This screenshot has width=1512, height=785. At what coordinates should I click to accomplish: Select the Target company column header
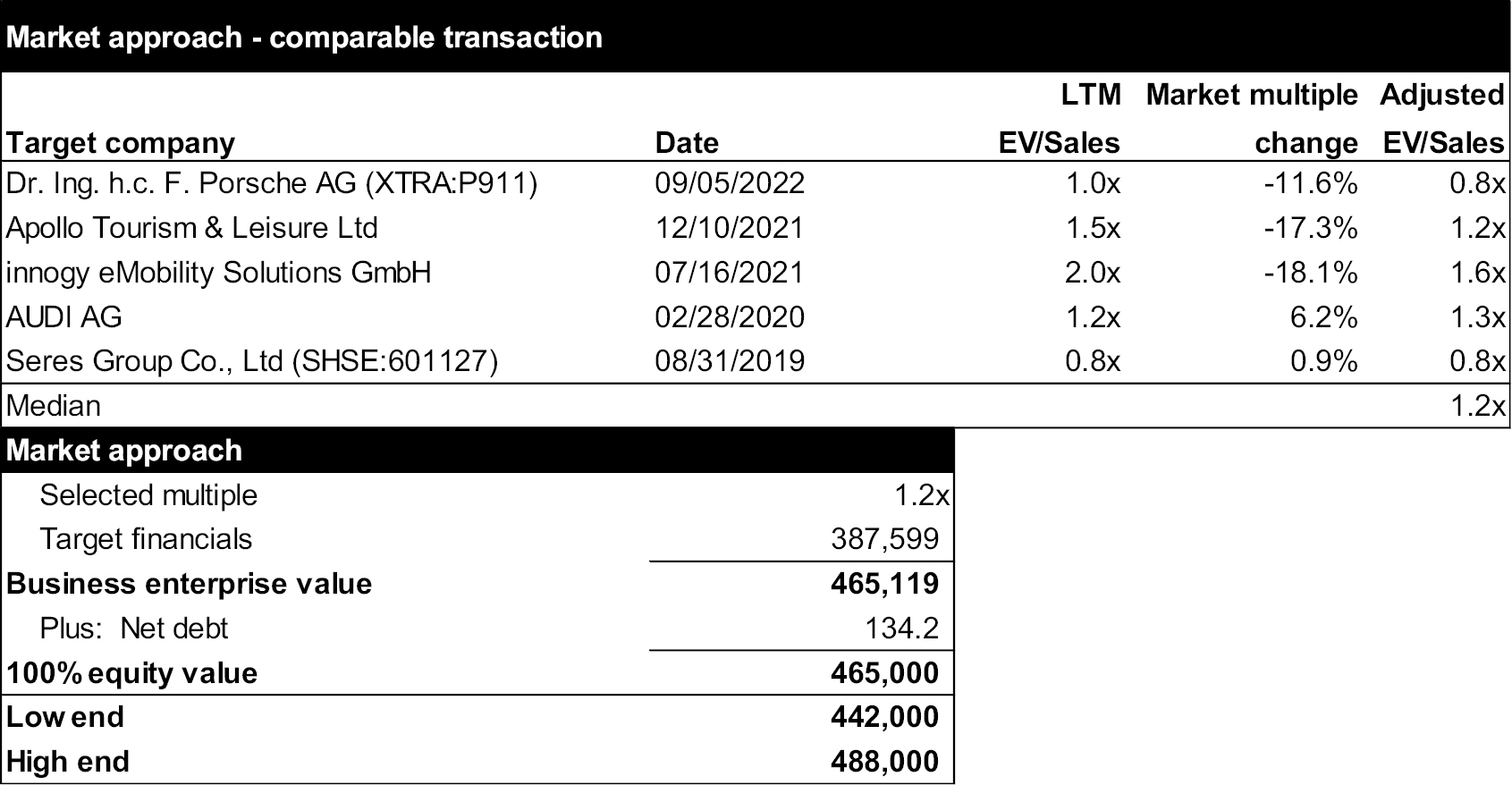tap(121, 143)
